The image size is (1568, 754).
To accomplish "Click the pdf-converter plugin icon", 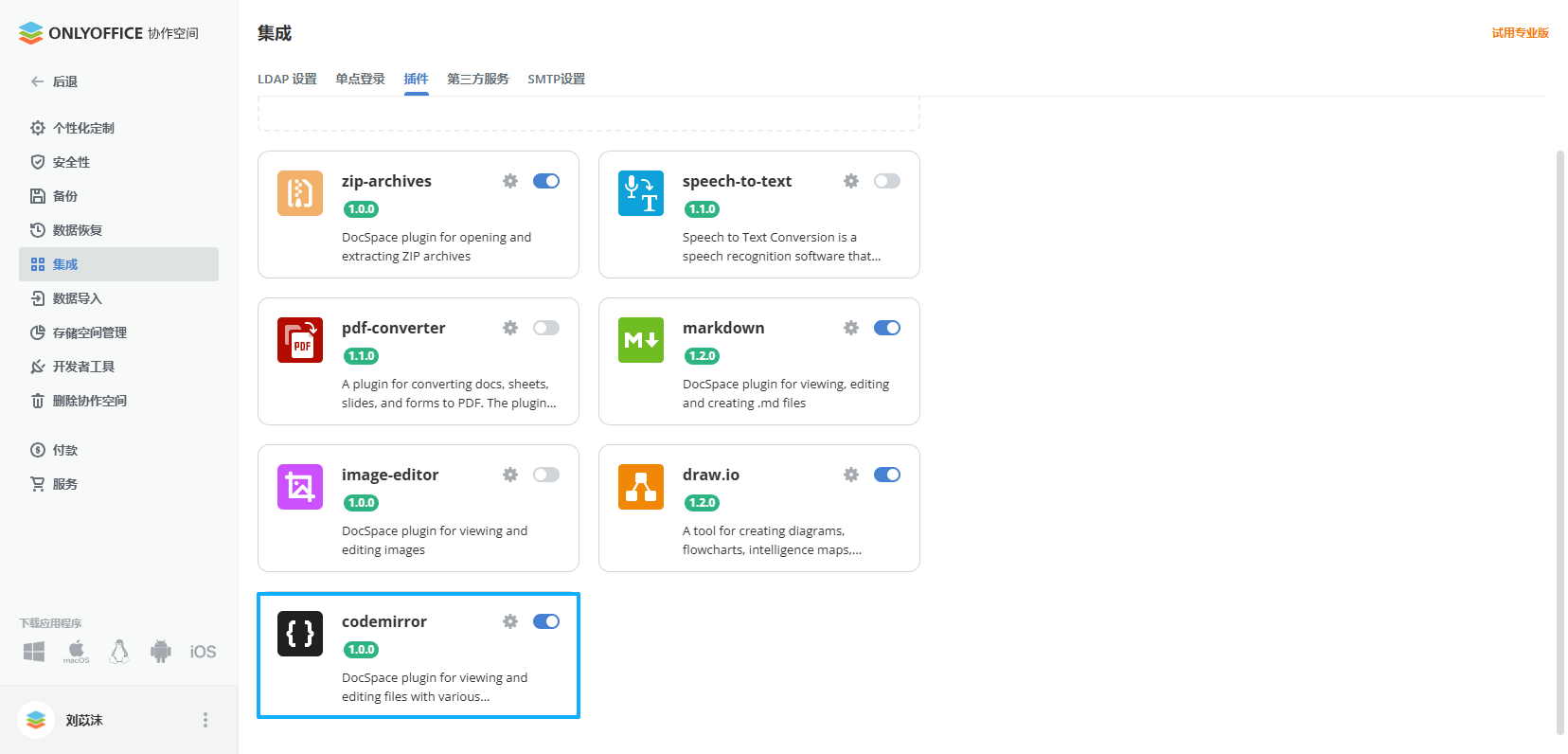I will point(300,340).
